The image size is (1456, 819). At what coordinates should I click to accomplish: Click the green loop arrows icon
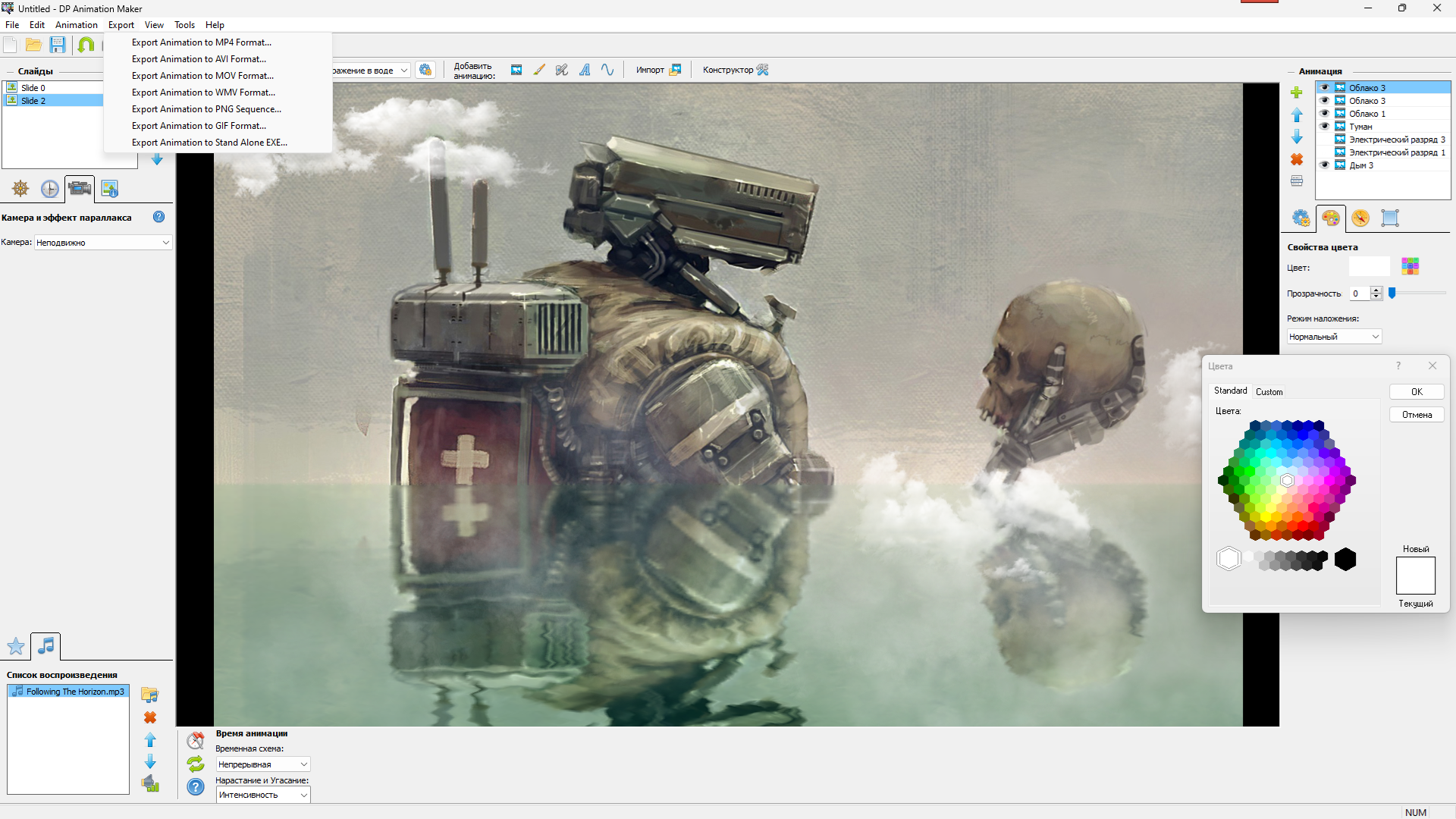(196, 764)
